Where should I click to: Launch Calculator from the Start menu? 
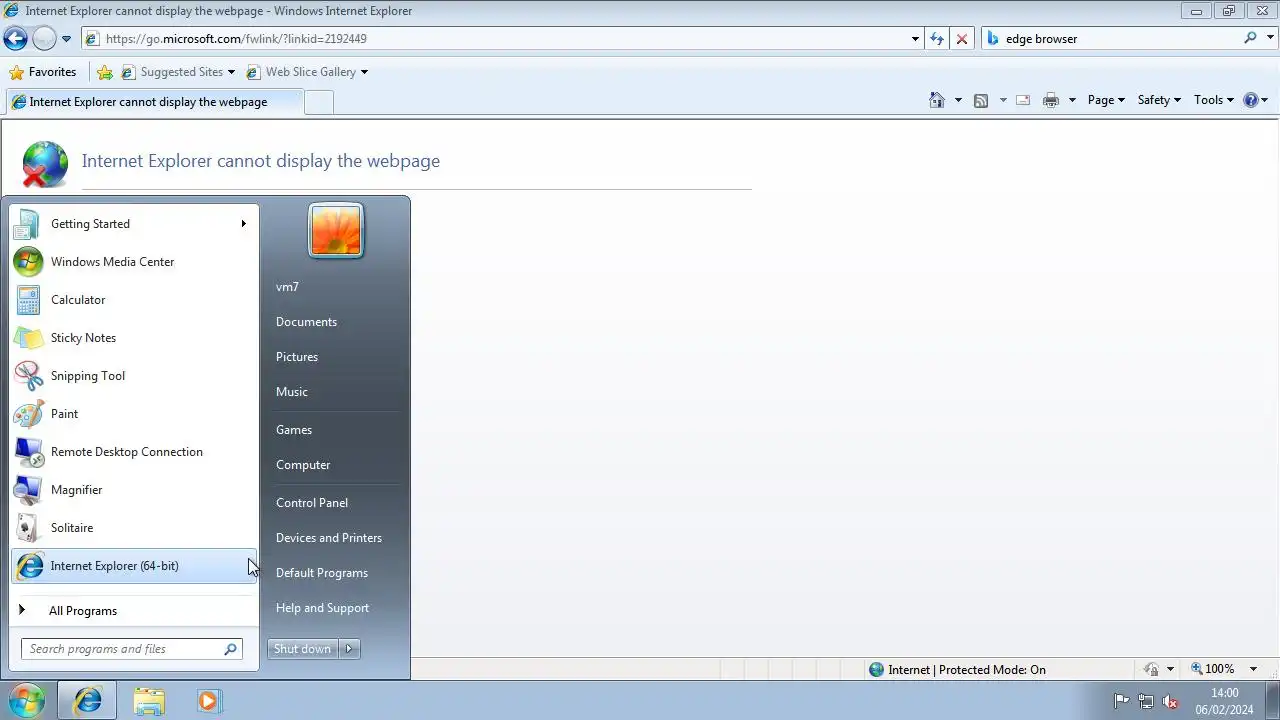[134, 300]
